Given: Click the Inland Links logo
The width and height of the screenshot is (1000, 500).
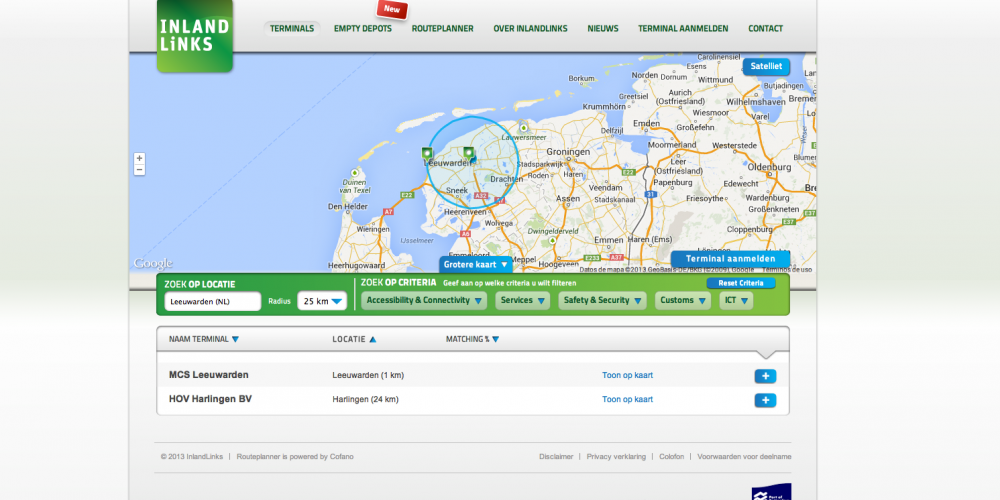Looking at the screenshot, I should pos(194,37).
